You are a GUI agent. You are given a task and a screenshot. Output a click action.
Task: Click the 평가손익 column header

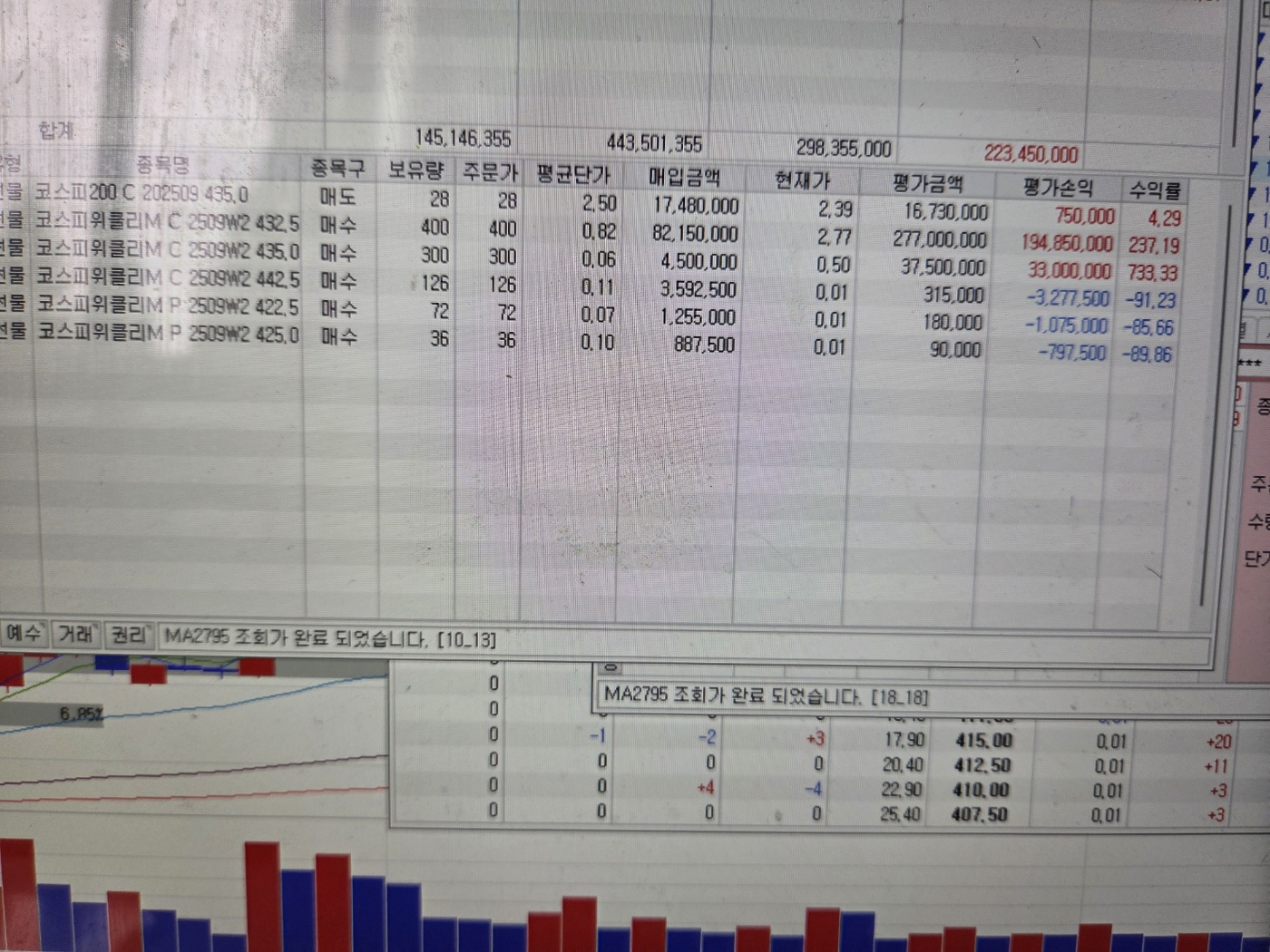[x=1058, y=188]
